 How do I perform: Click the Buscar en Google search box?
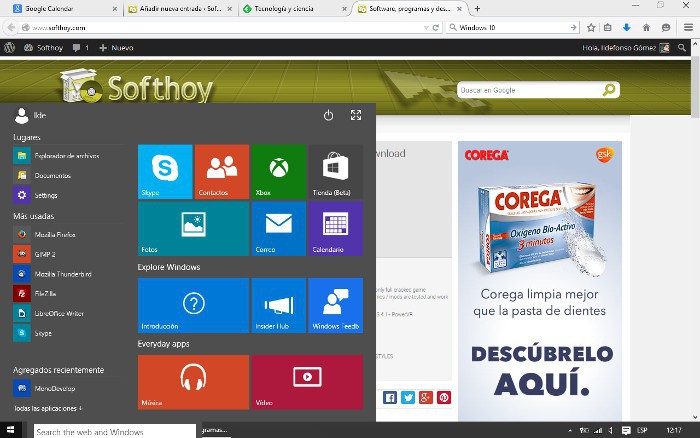tap(529, 90)
